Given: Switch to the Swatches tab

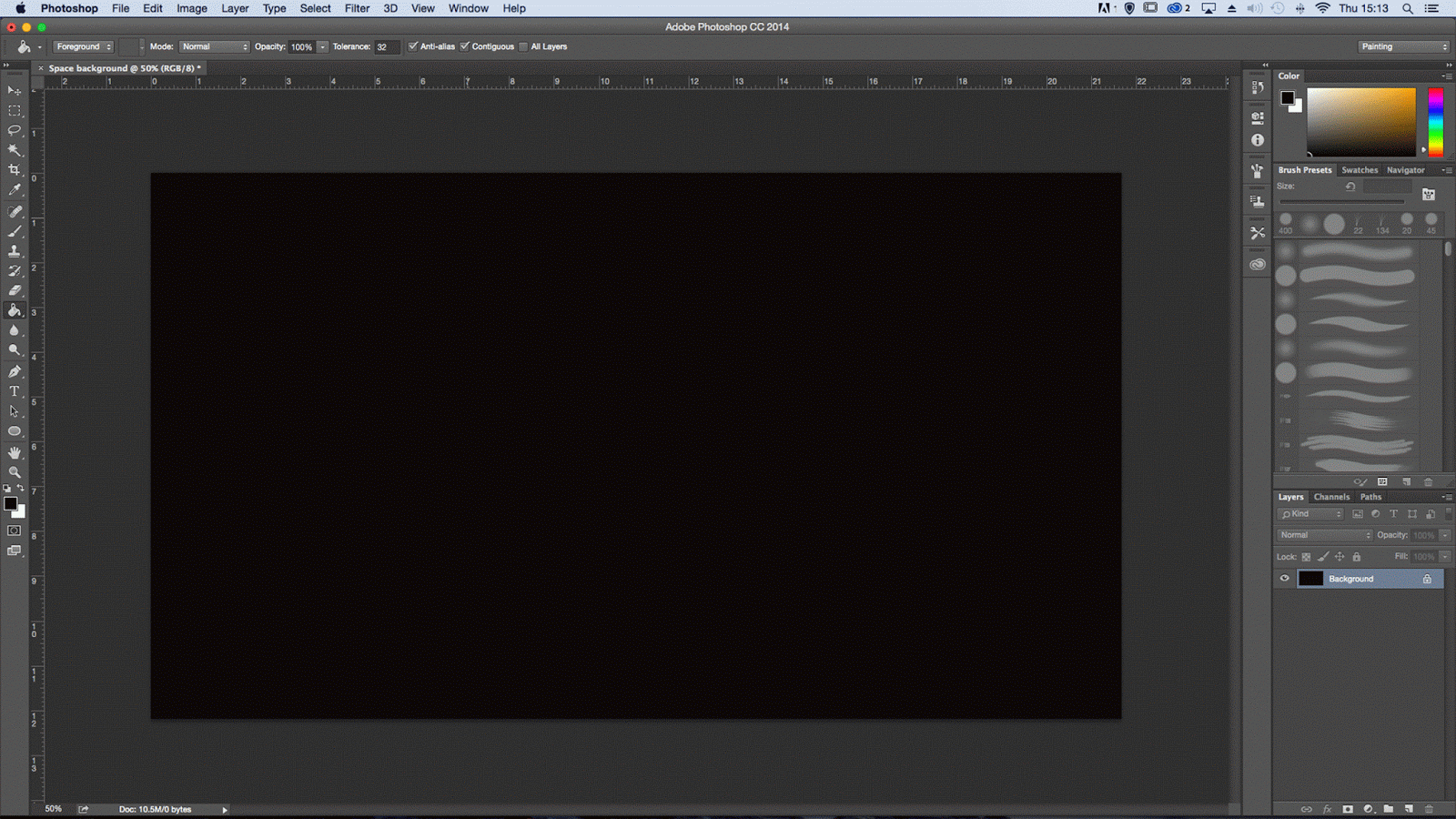Looking at the screenshot, I should coord(1360,170).
